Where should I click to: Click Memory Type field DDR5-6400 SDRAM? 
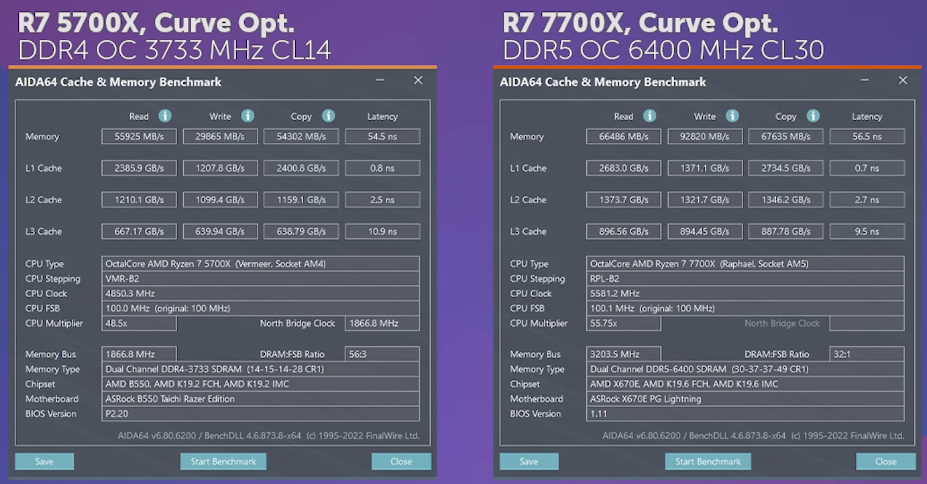coord(746,369)
